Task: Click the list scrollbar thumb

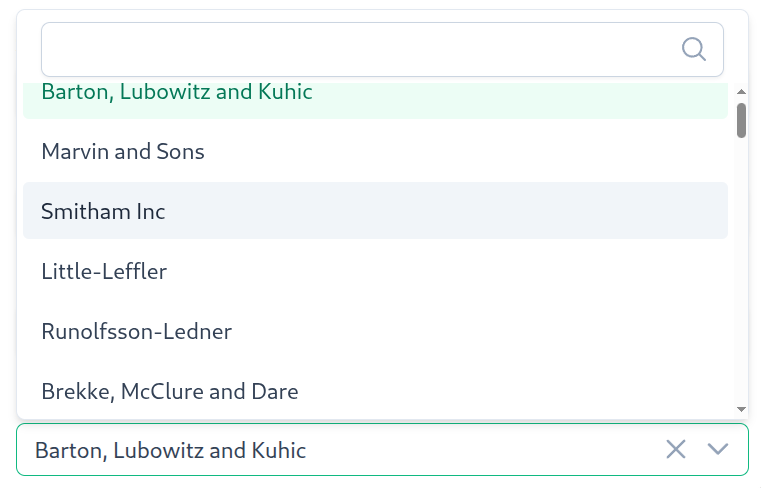Action: (741, 120)
